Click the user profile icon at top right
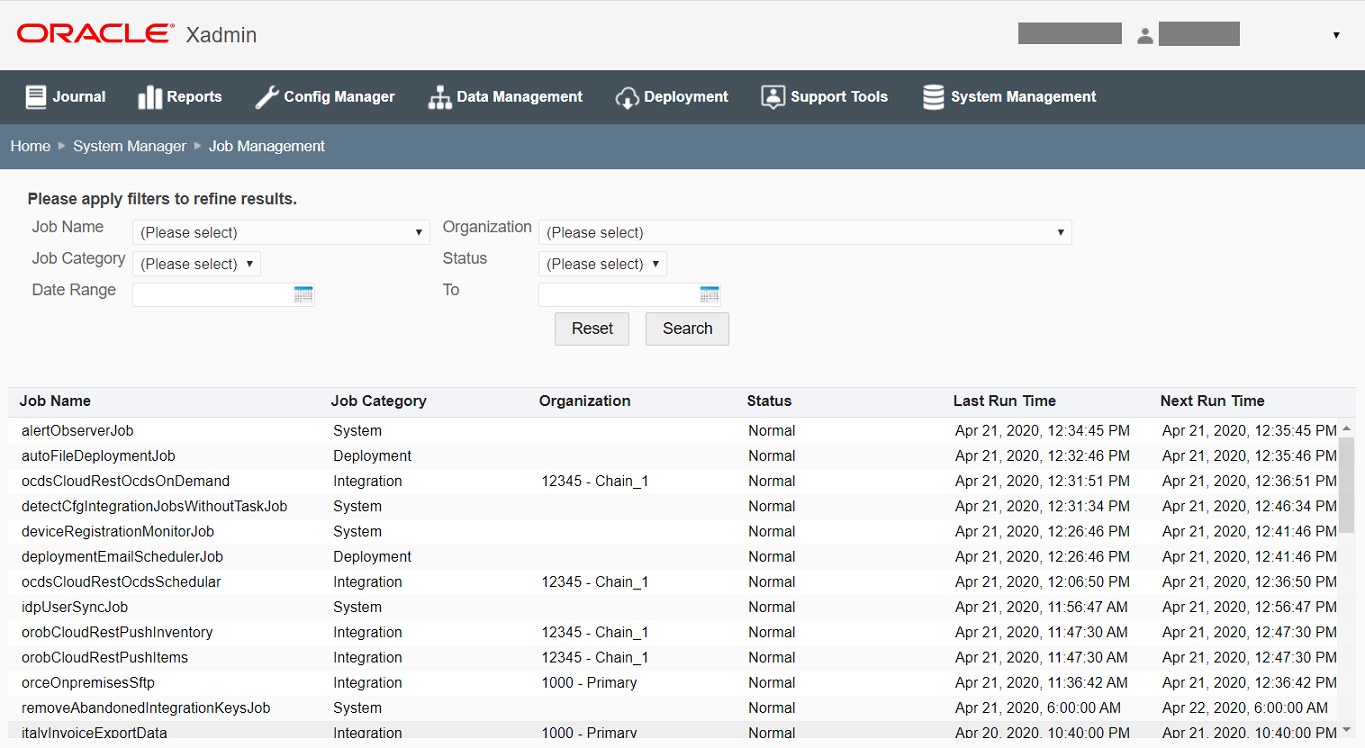Screen dimensions: 1365x748 [x=1145, y=33]
